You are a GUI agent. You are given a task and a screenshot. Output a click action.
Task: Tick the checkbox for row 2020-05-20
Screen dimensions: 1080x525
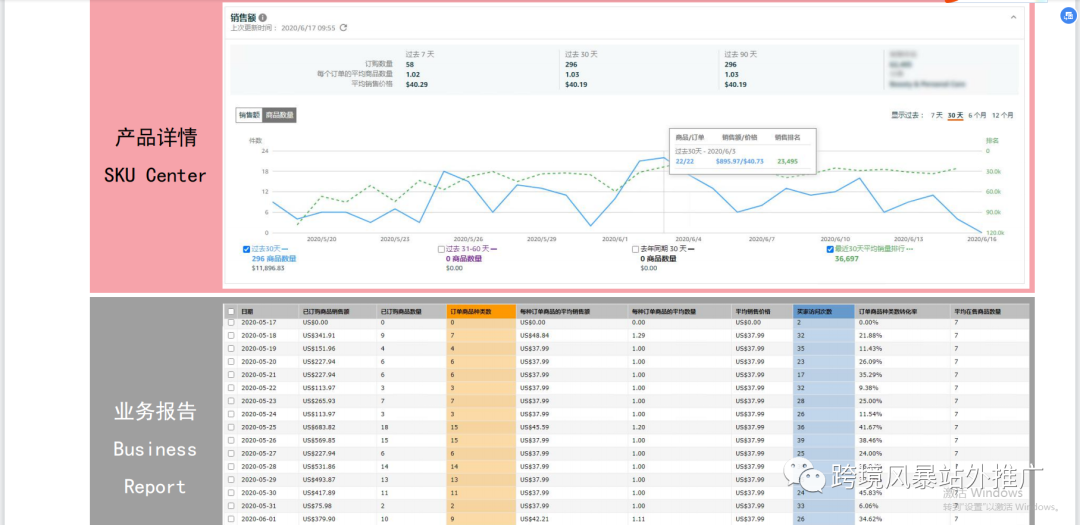point(231,361)
